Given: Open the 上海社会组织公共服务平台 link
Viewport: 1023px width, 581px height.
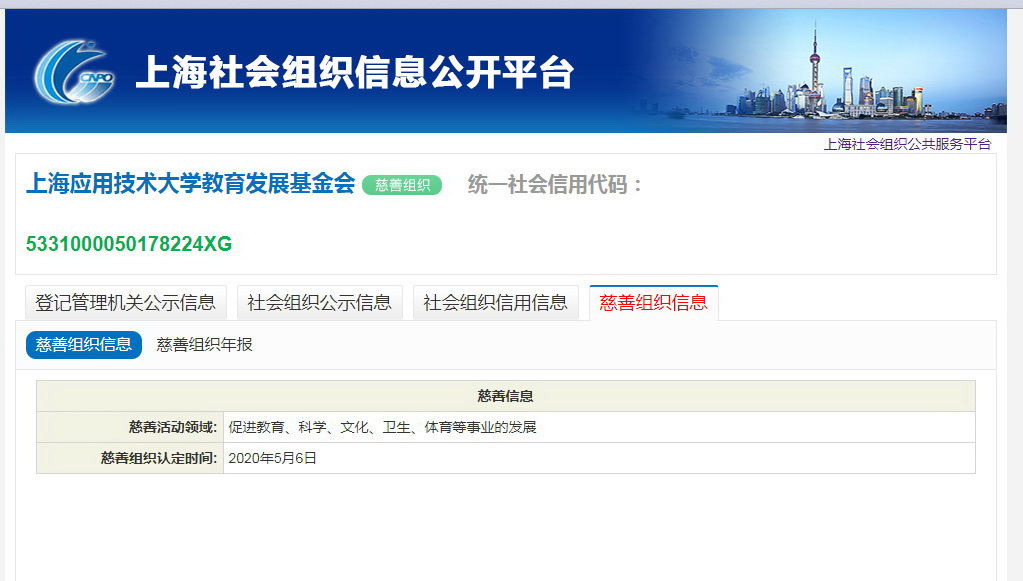Looking at the screenshot, I should click(908, 144).
